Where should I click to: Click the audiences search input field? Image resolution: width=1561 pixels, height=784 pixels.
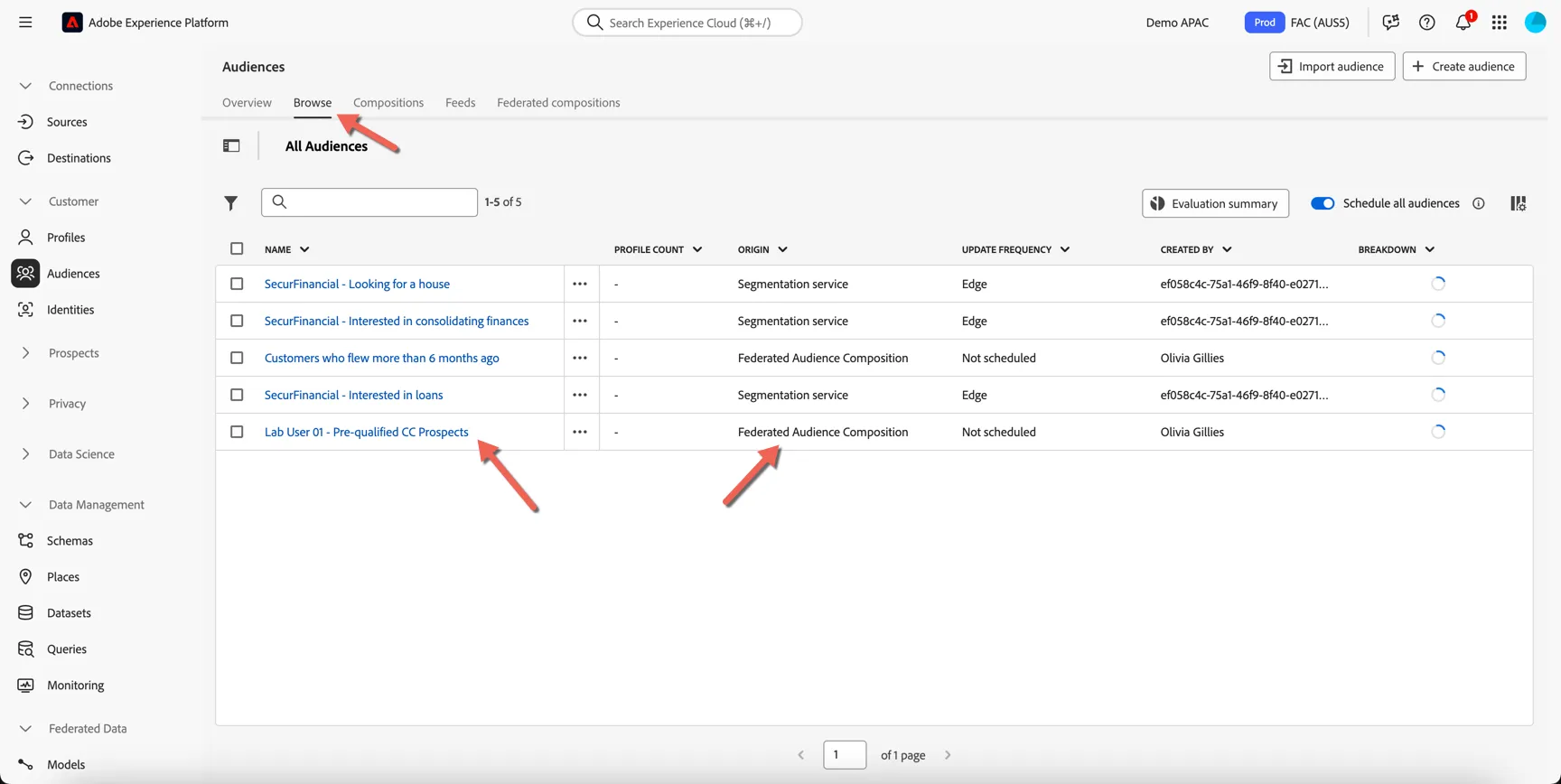click(x=369, y=202)
